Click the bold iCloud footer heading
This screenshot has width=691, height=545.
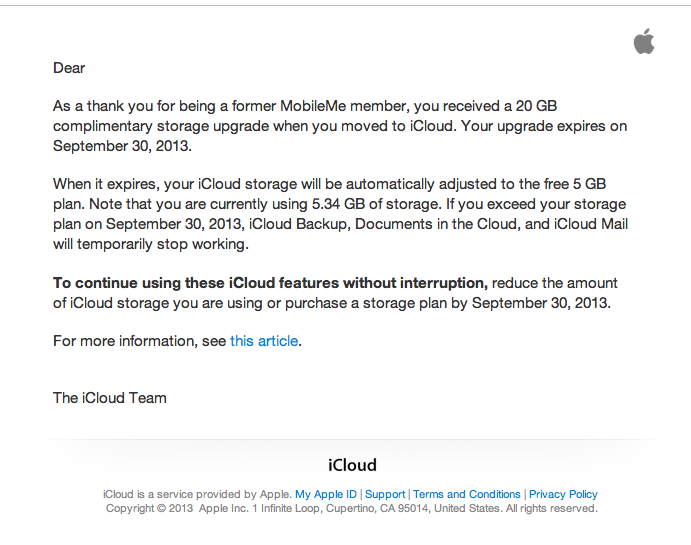coord(352,465)
